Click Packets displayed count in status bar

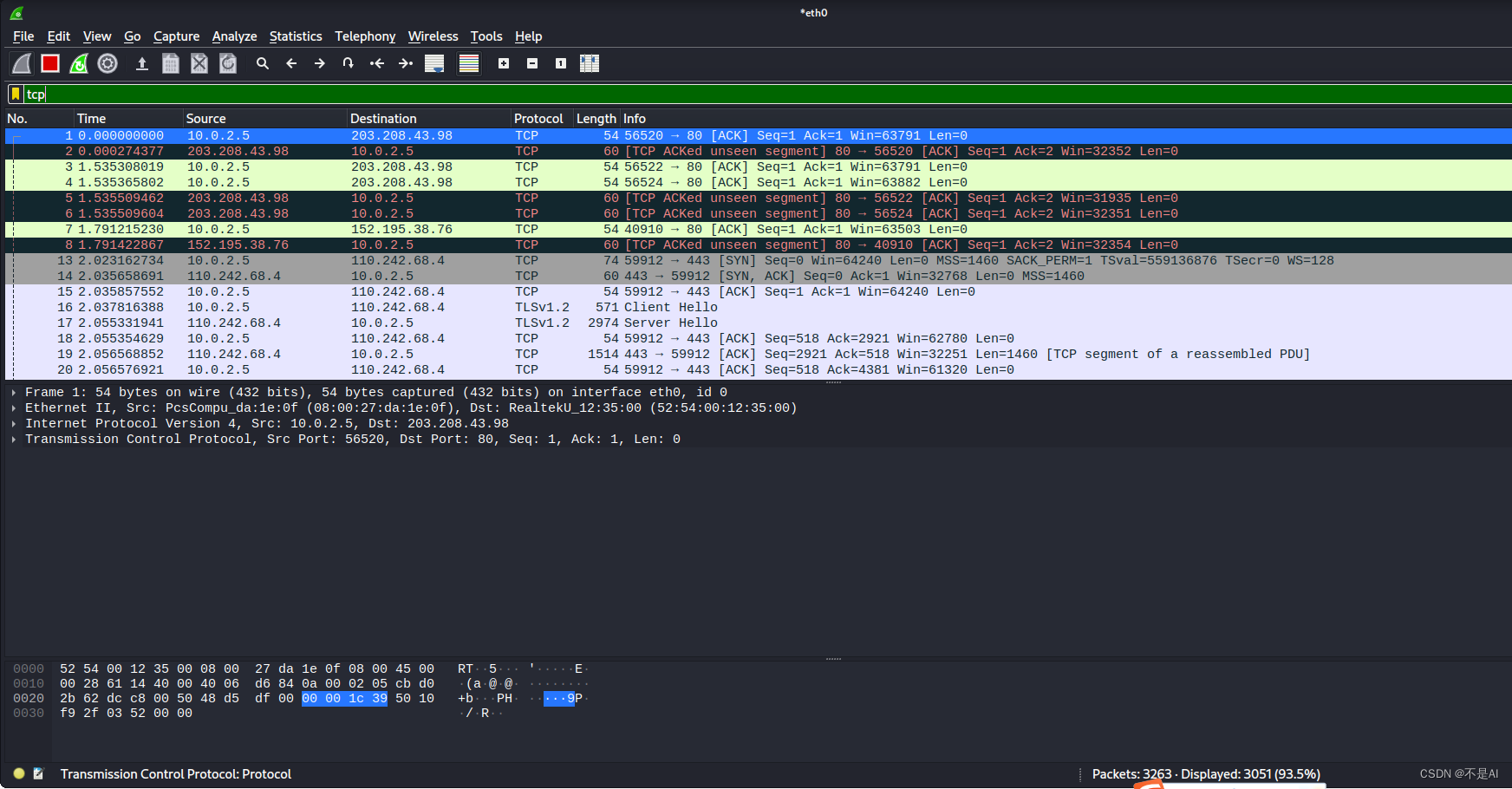click(1206, 774)
